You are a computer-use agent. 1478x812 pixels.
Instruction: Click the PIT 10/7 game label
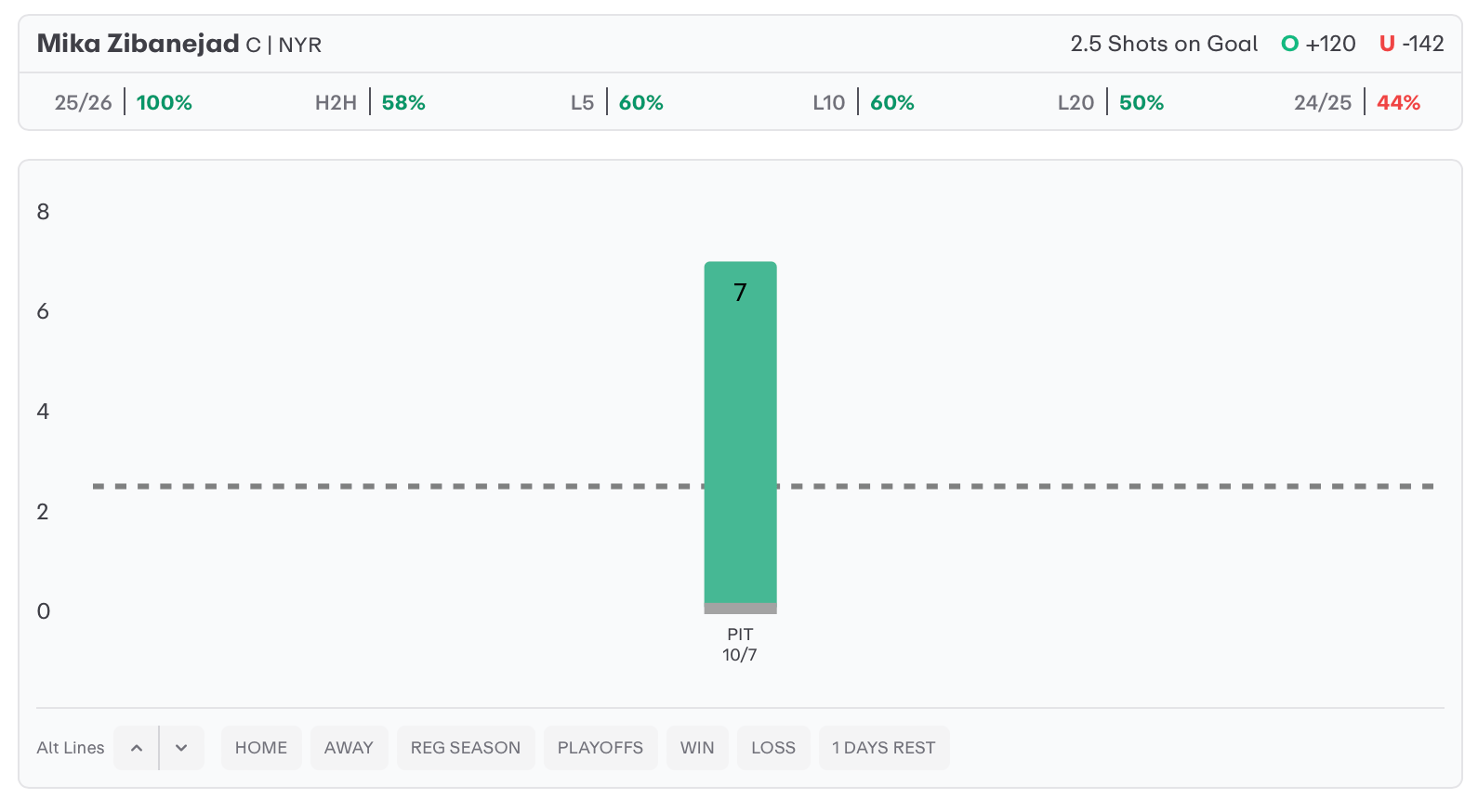click(740, 645)
